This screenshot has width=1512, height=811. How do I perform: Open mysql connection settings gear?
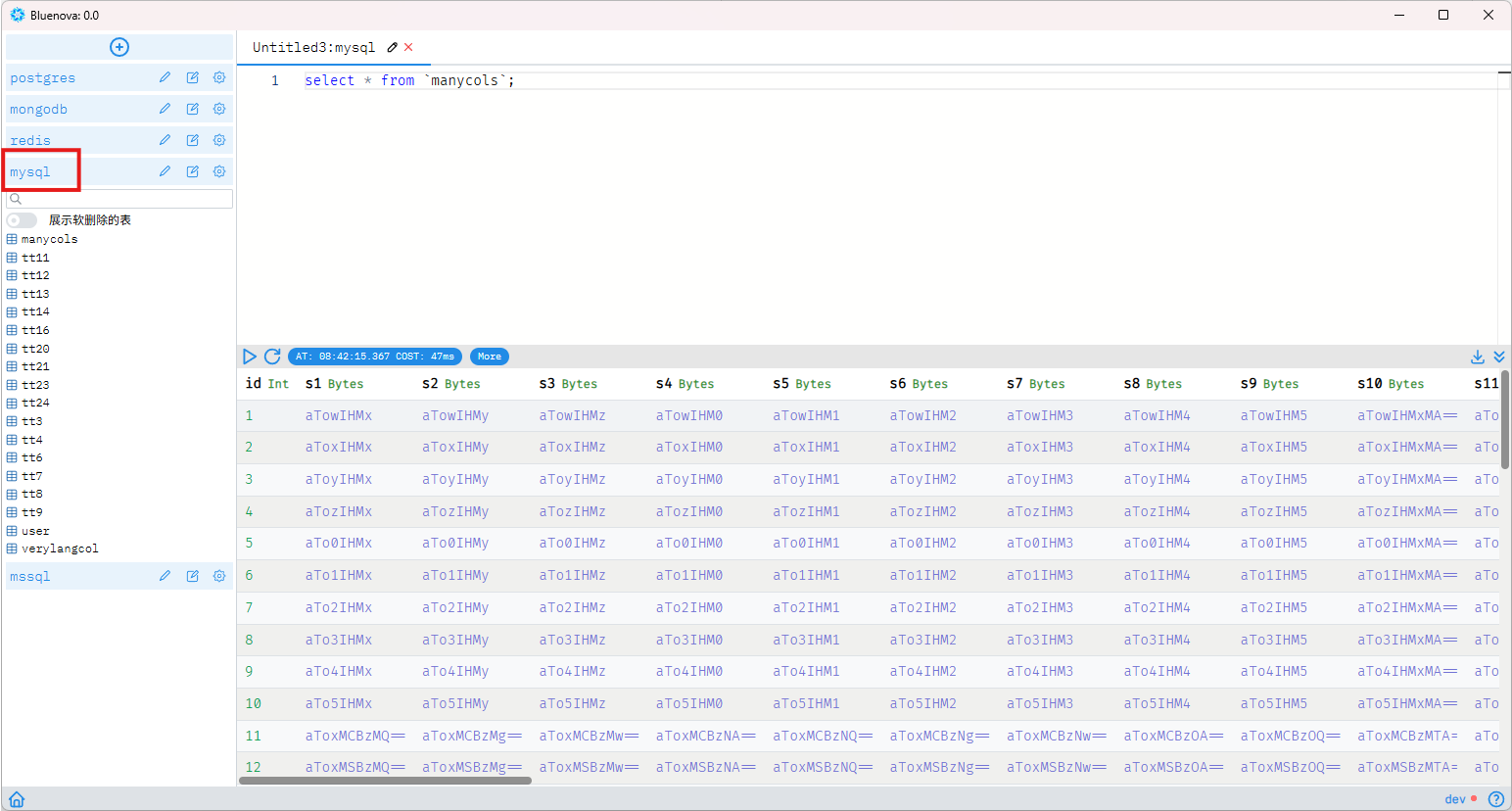pos(219,171)
